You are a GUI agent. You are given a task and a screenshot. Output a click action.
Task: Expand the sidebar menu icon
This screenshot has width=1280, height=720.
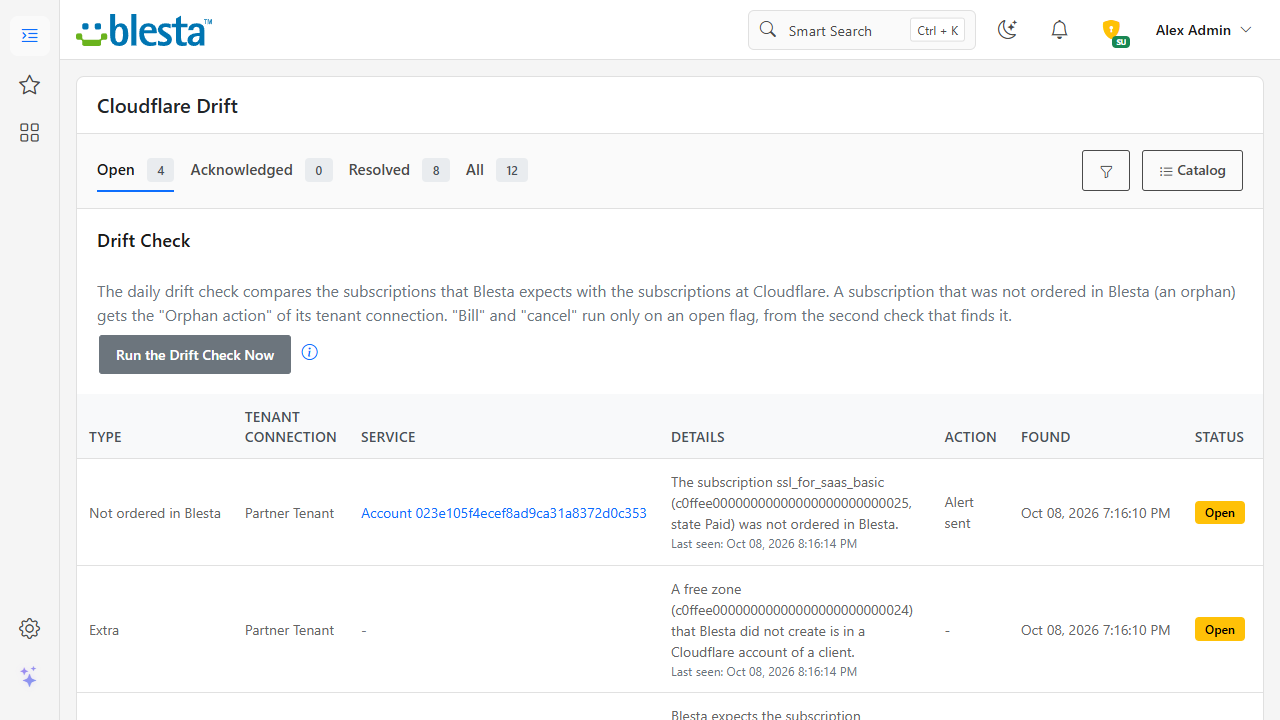(30, 36)
